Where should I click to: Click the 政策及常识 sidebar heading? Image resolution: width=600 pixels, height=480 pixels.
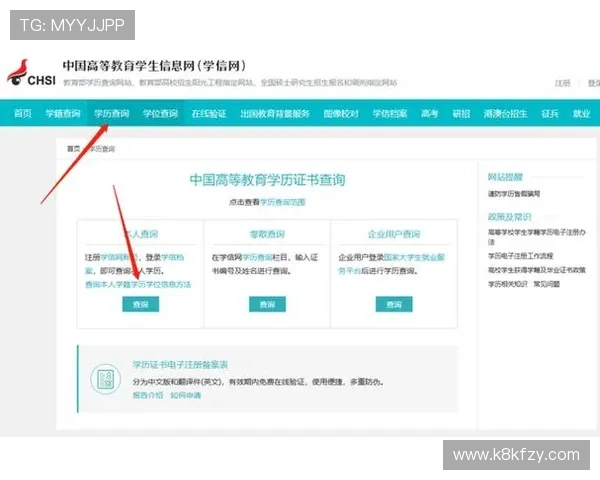tap(509, 217)
